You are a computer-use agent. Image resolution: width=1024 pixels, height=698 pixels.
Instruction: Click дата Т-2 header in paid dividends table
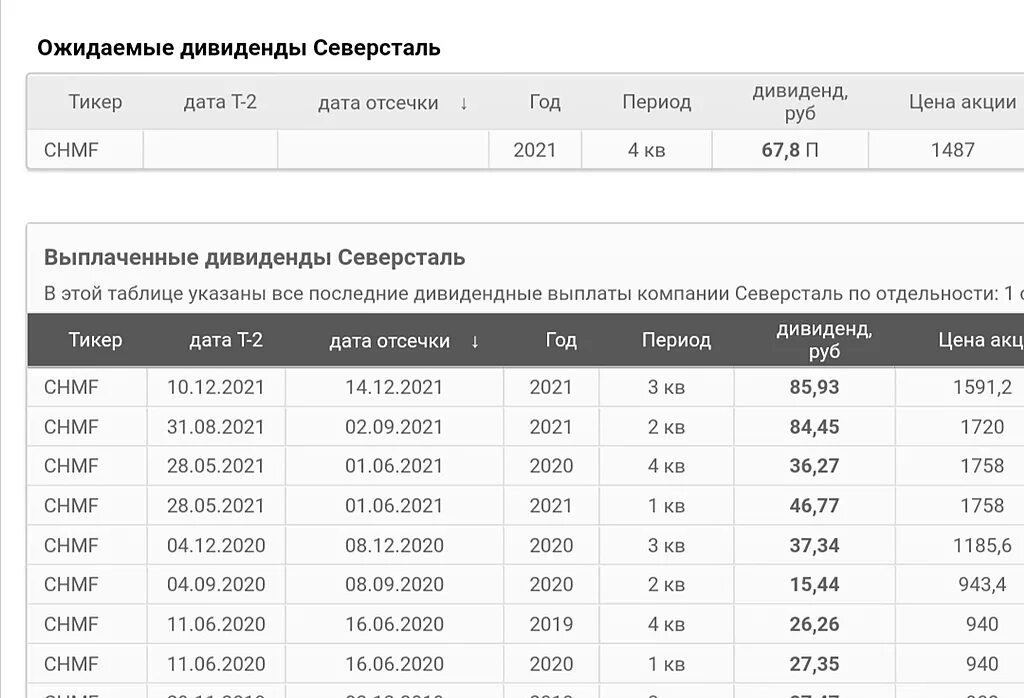coord(226,340)
